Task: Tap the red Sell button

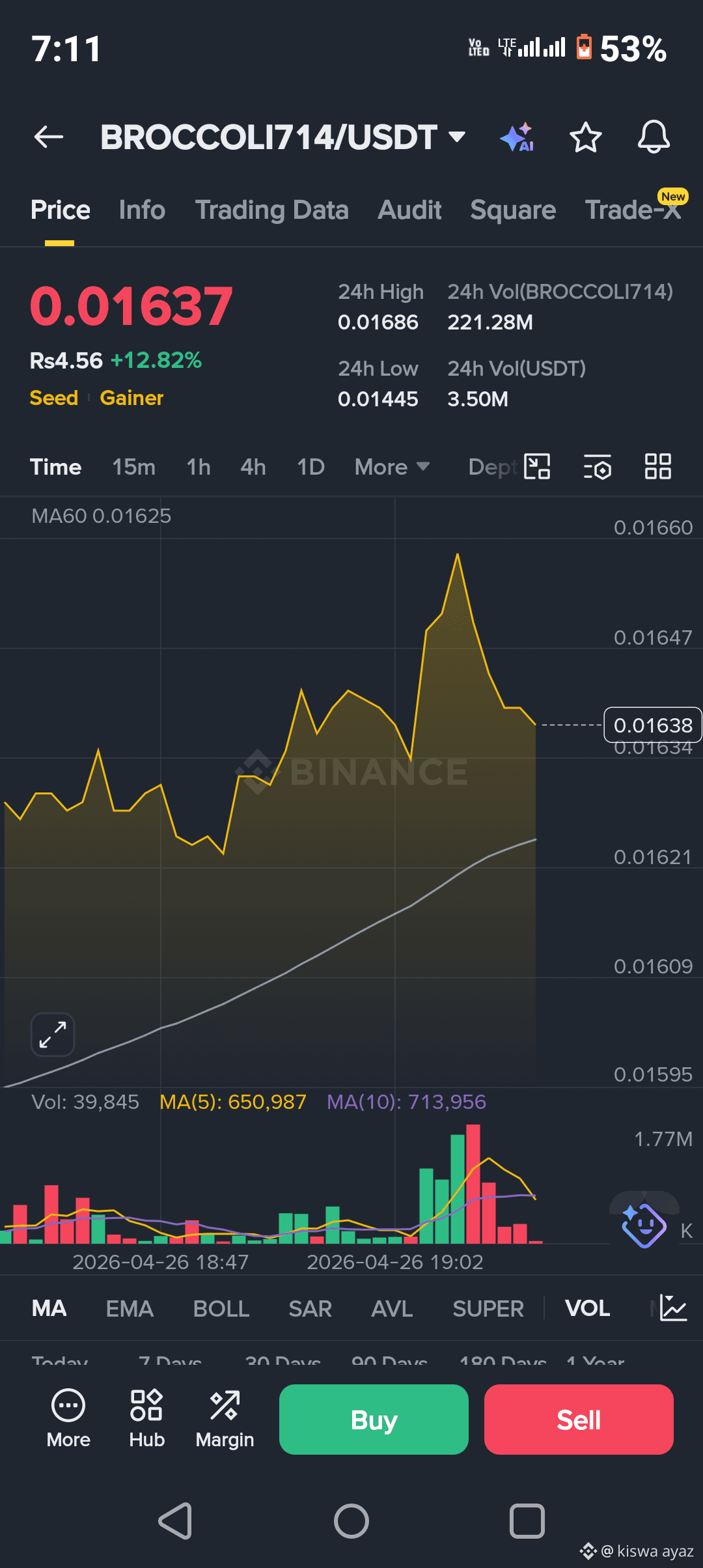Action: 579,1420
